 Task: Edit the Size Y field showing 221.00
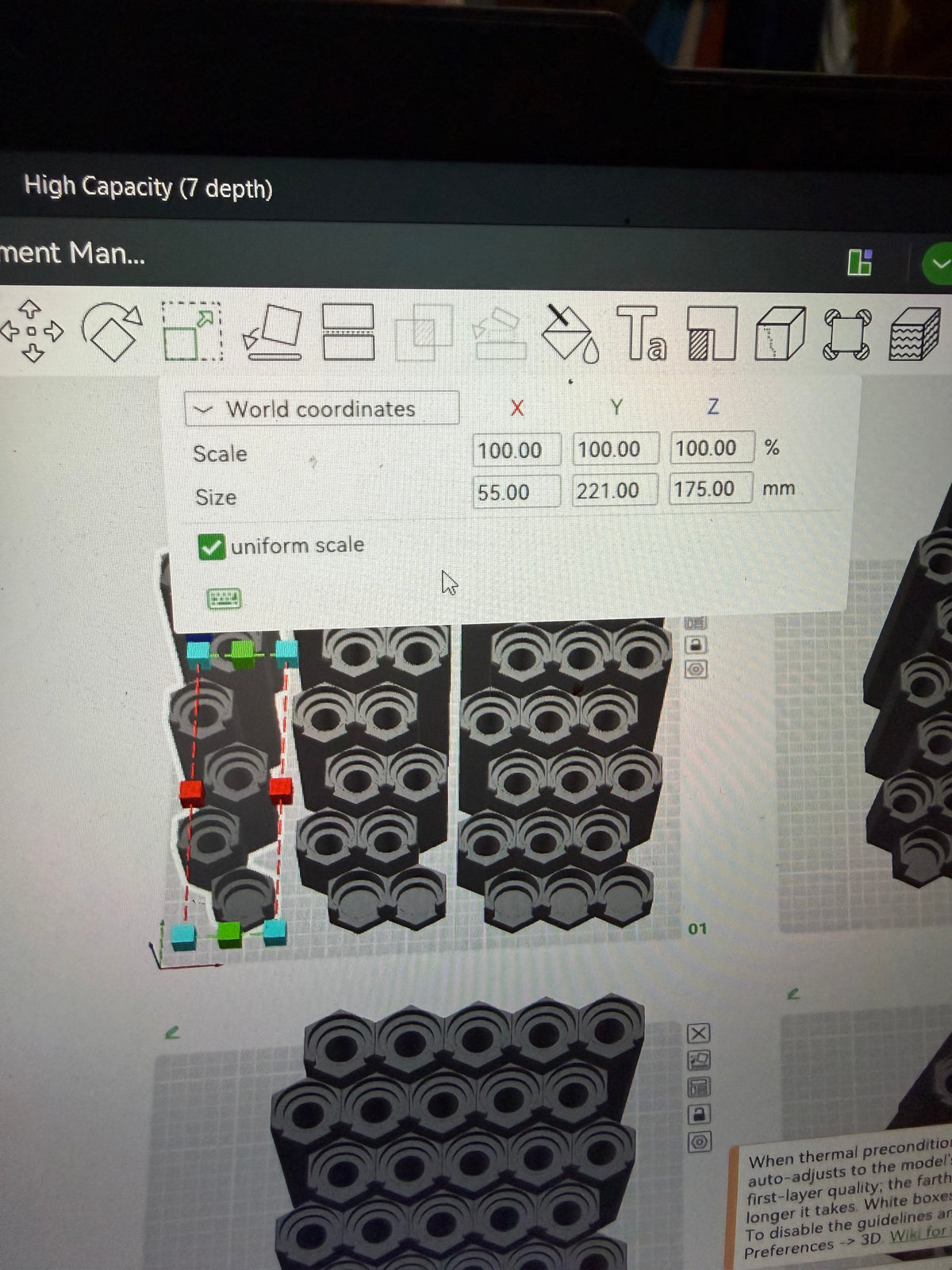pos(616,491)
